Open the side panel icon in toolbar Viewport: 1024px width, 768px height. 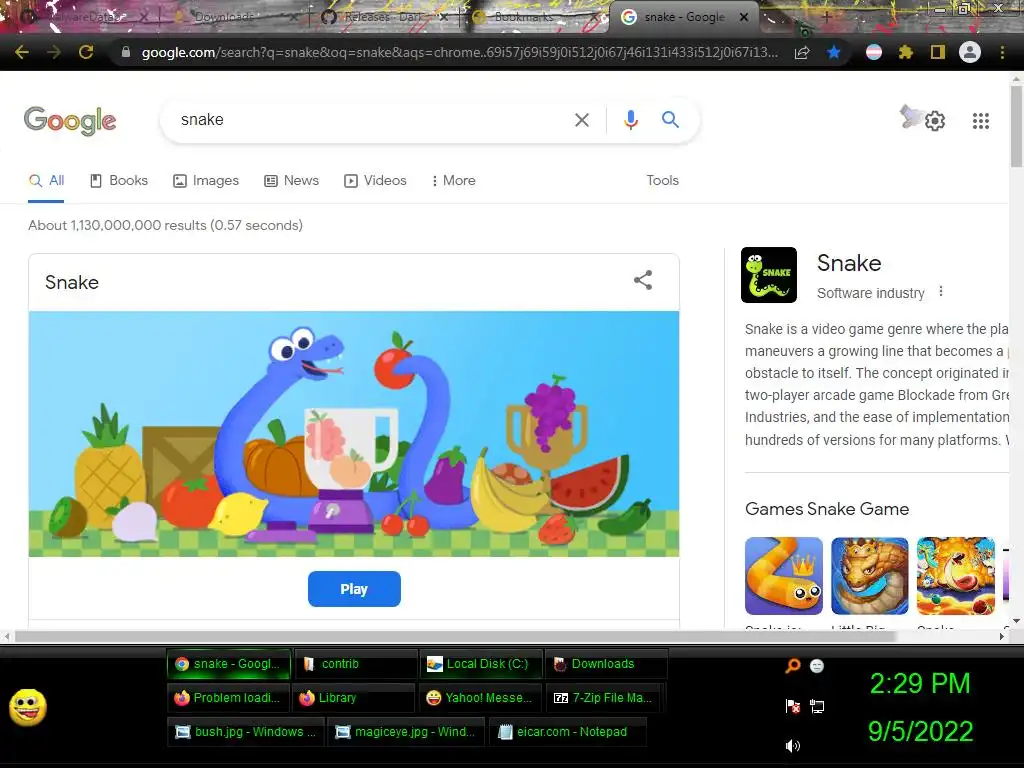(x=938, y=52)
